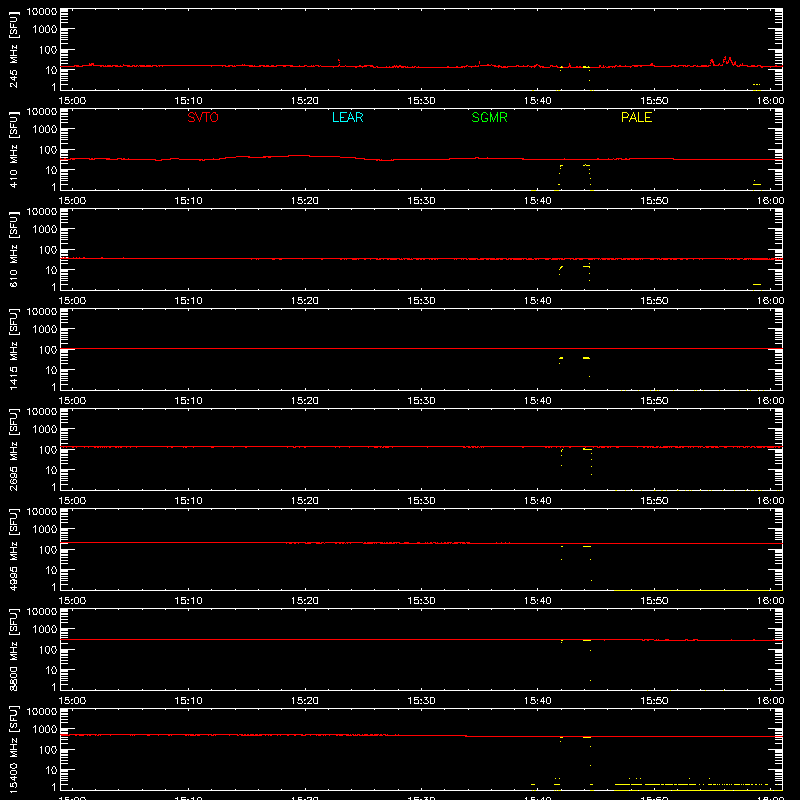Select the 410 MHz [SFU] axis title
800x800 pixels.
14,150
